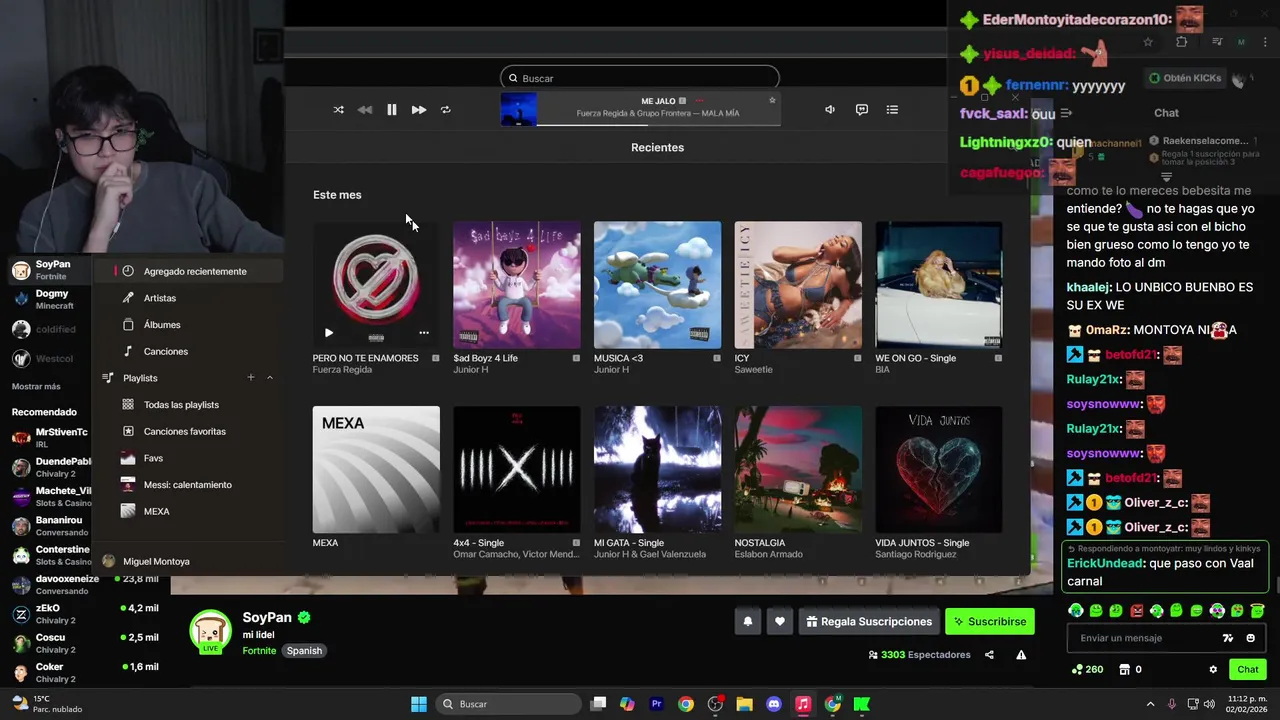Click the Buscar search field in music app

(x=640, y=78)
